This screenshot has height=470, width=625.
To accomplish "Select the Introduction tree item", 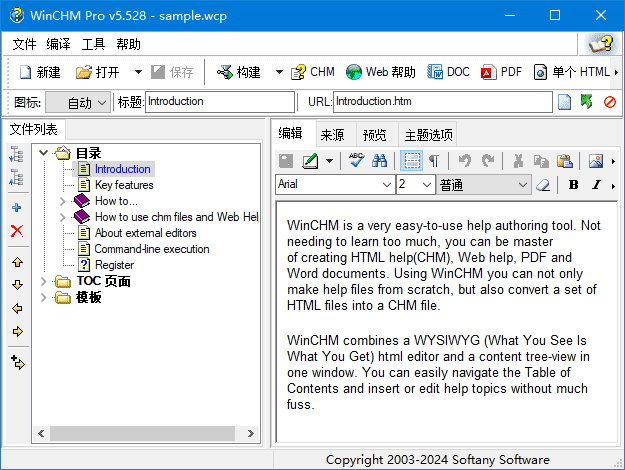I will point(122,169).
